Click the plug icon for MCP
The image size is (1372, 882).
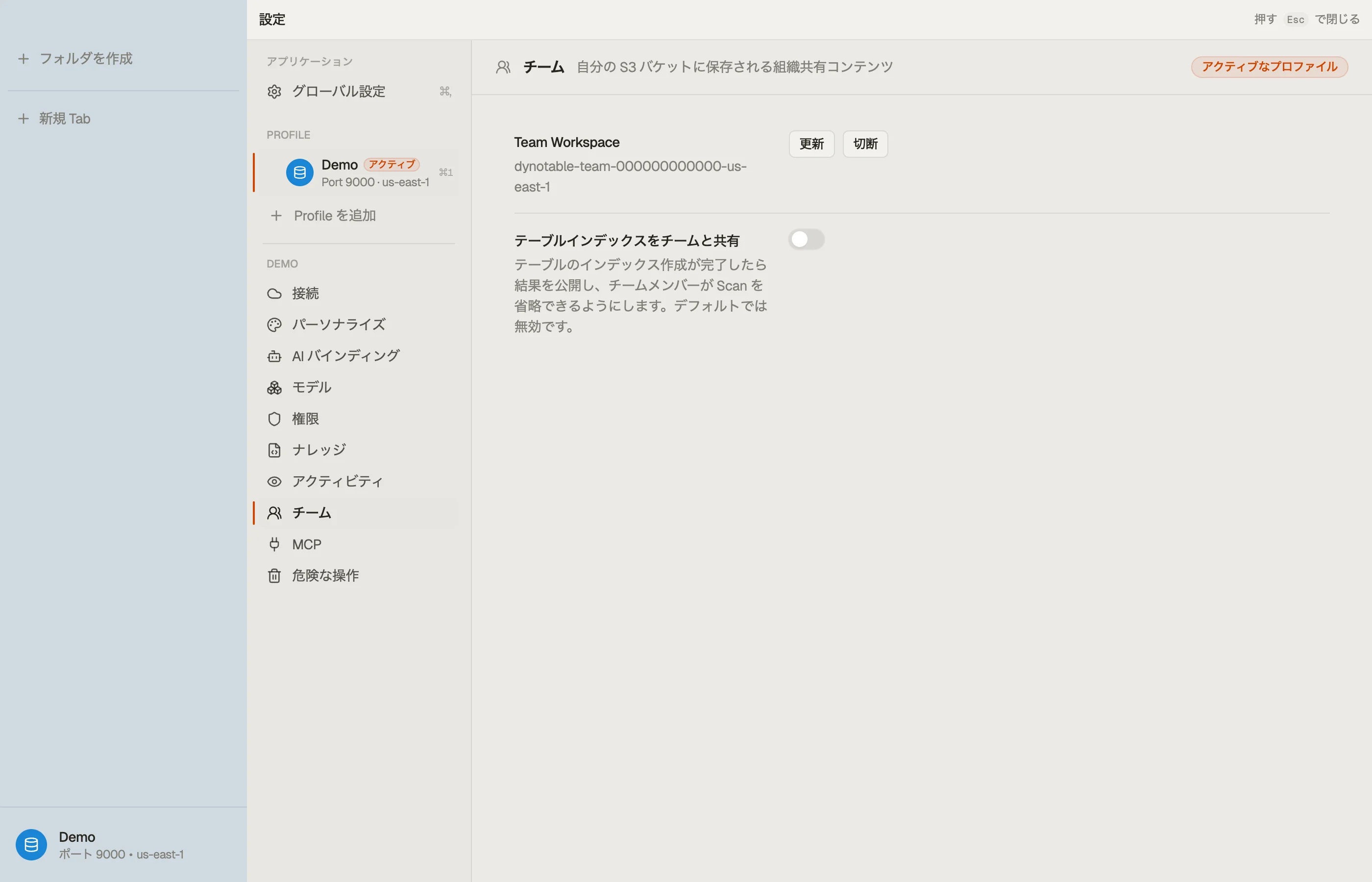pyautogui.click(x=274, y=544)
